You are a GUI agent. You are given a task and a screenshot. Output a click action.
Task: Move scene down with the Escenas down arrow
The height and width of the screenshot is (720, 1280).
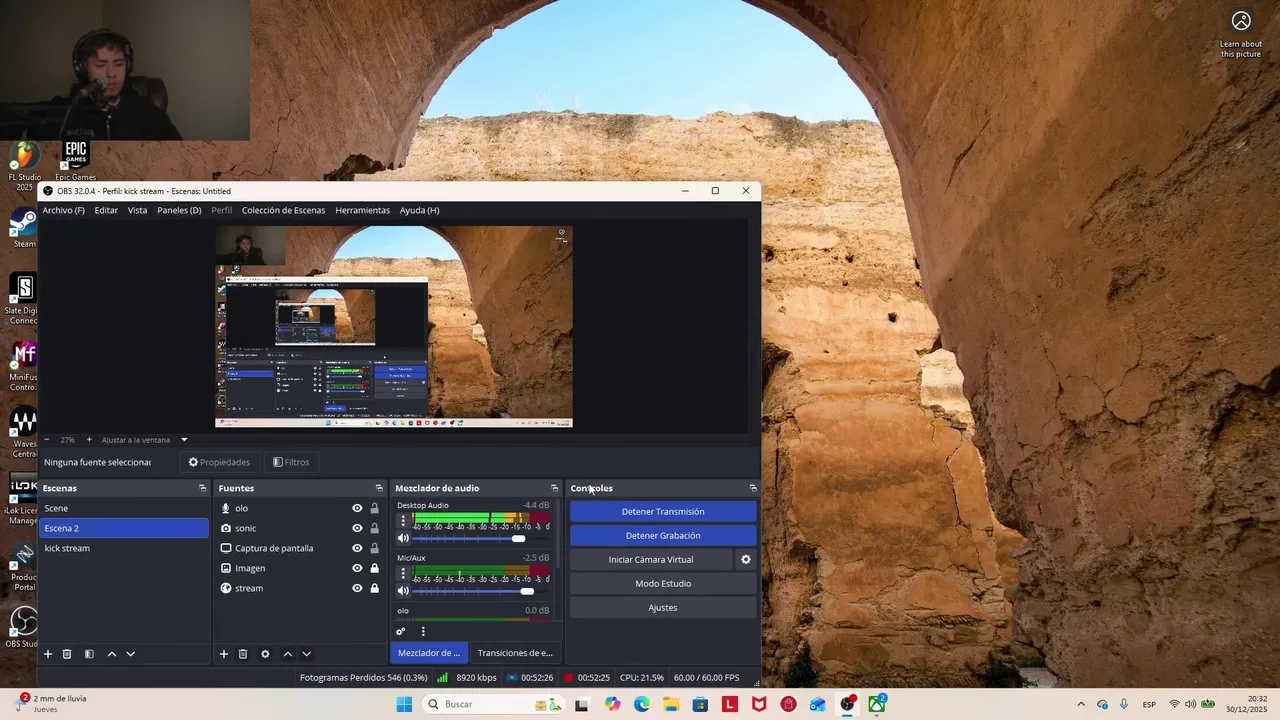(x=130, y=654)
